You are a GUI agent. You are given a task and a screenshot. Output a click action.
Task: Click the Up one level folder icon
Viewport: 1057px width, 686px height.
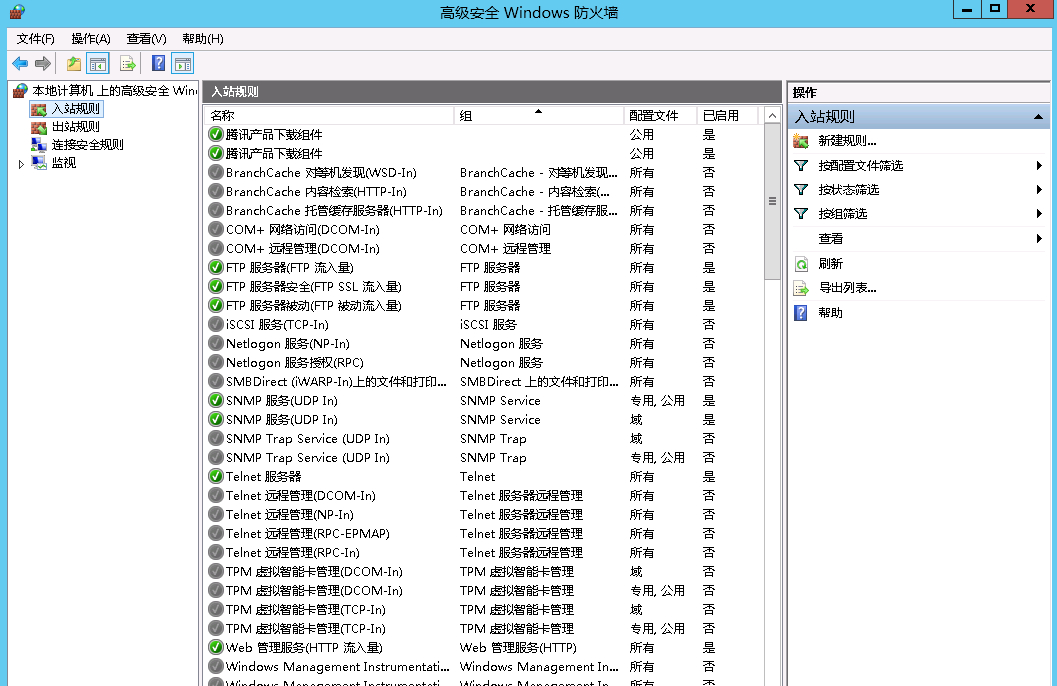(x=73, y=64)
